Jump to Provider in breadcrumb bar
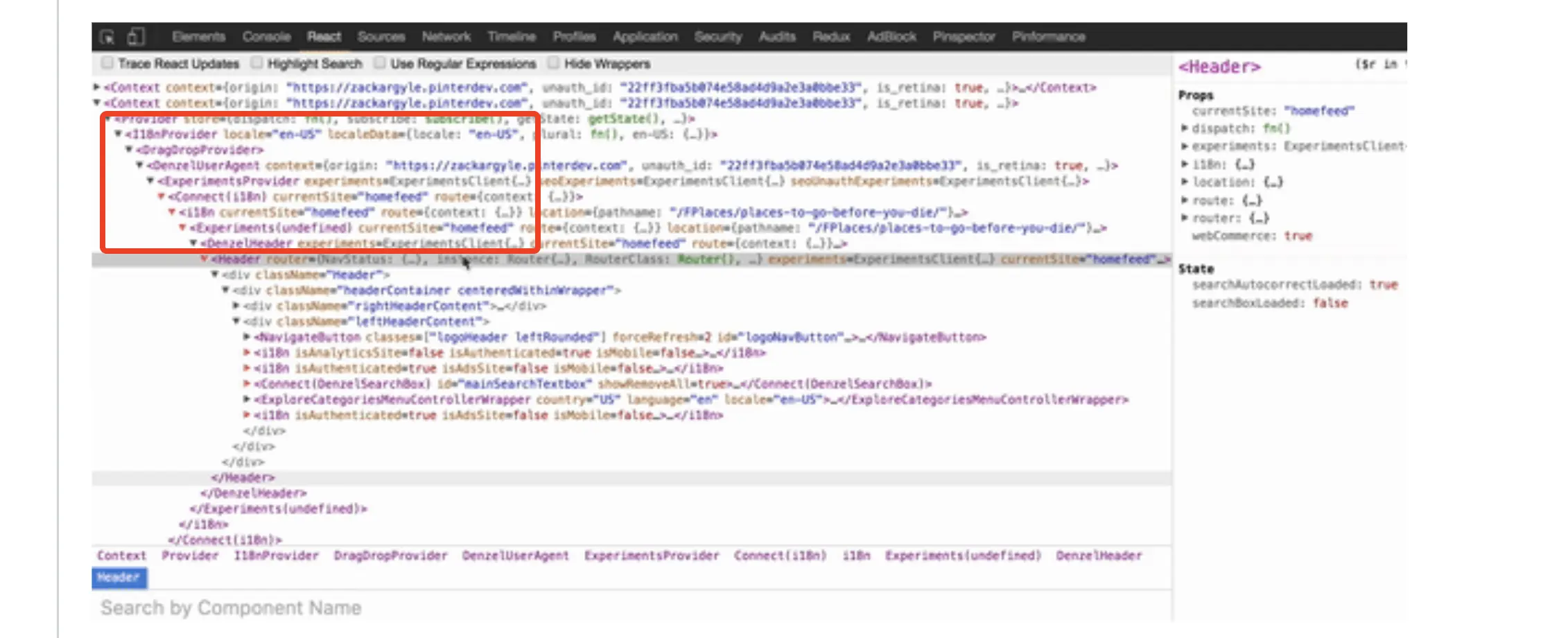1568x638 pixels. [189, 555]
